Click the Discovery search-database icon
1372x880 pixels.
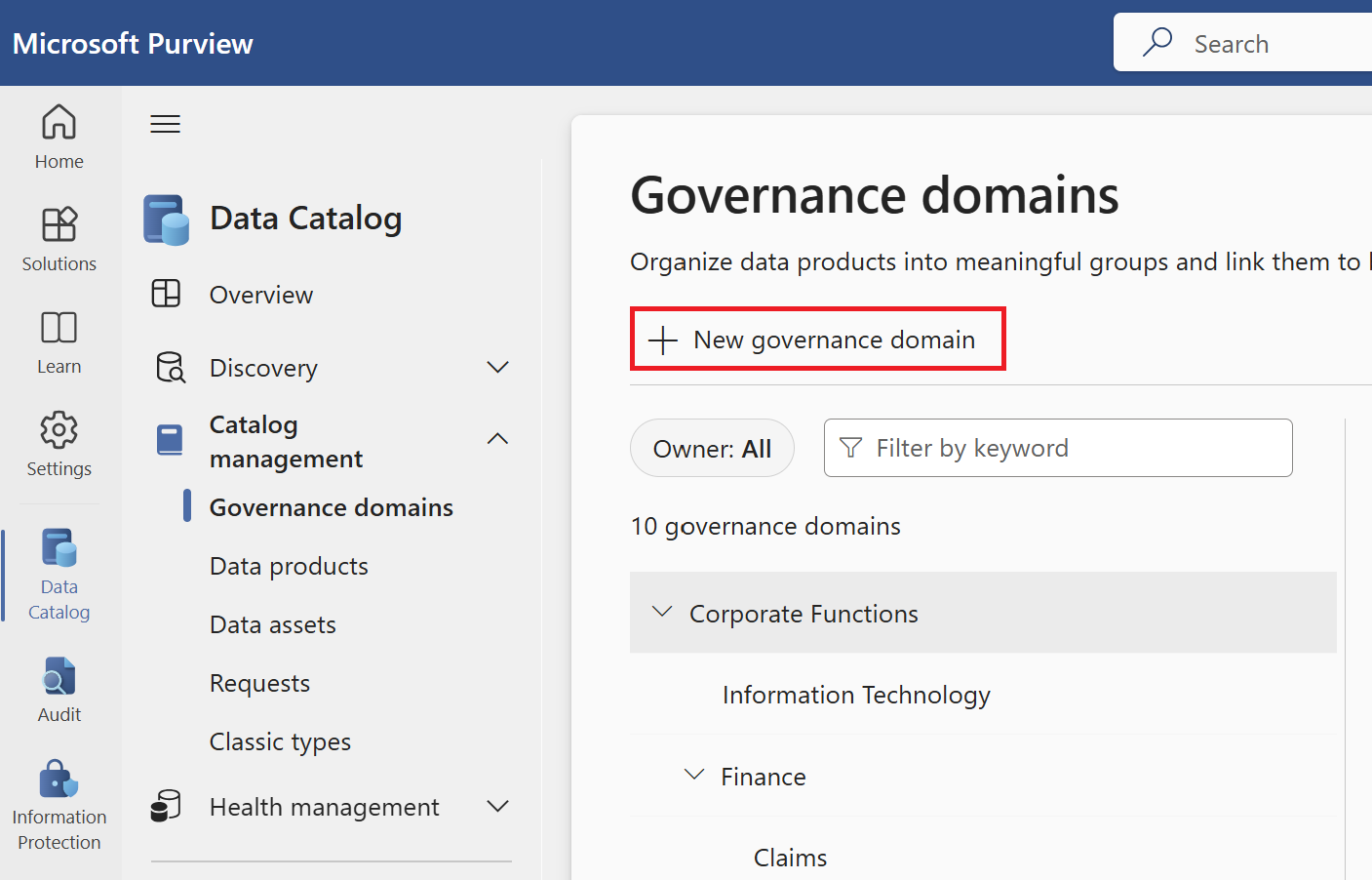click(x=171, y=367)
